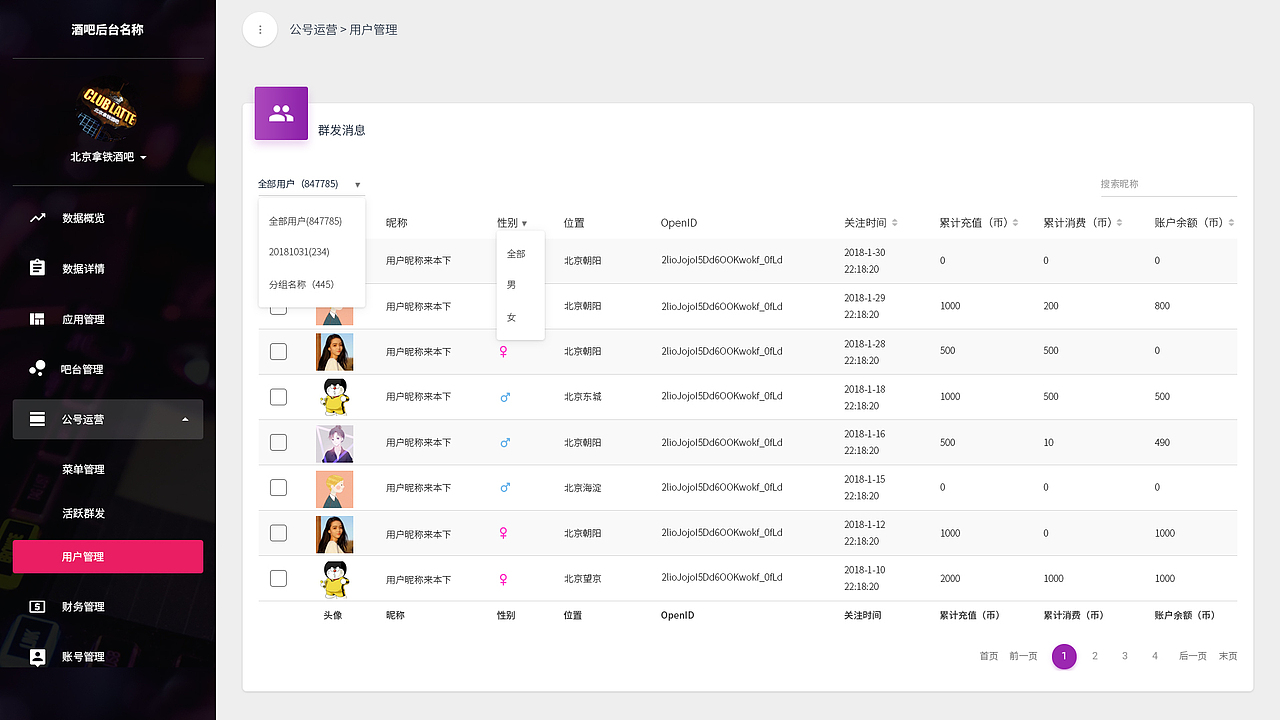Click the male icon in the 2018-1-16 row
This screenshot has width=1280, height=720.
coord(505,442)
